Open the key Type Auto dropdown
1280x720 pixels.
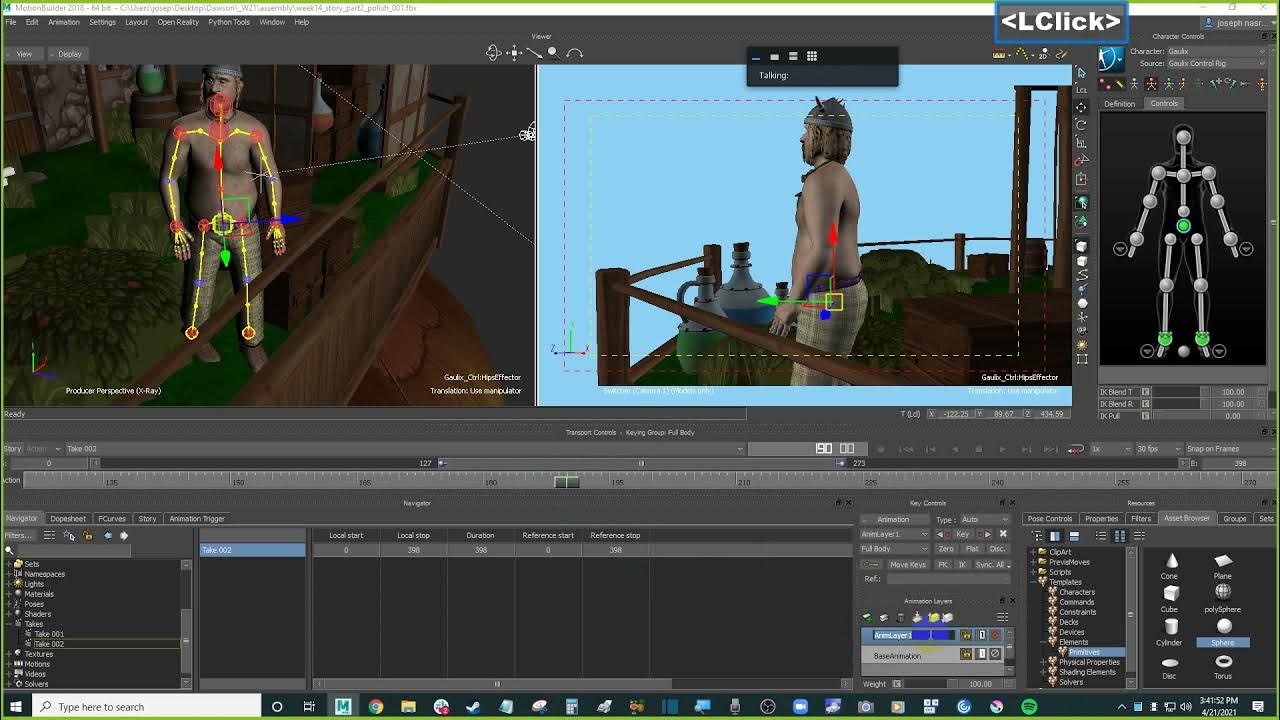984,519
